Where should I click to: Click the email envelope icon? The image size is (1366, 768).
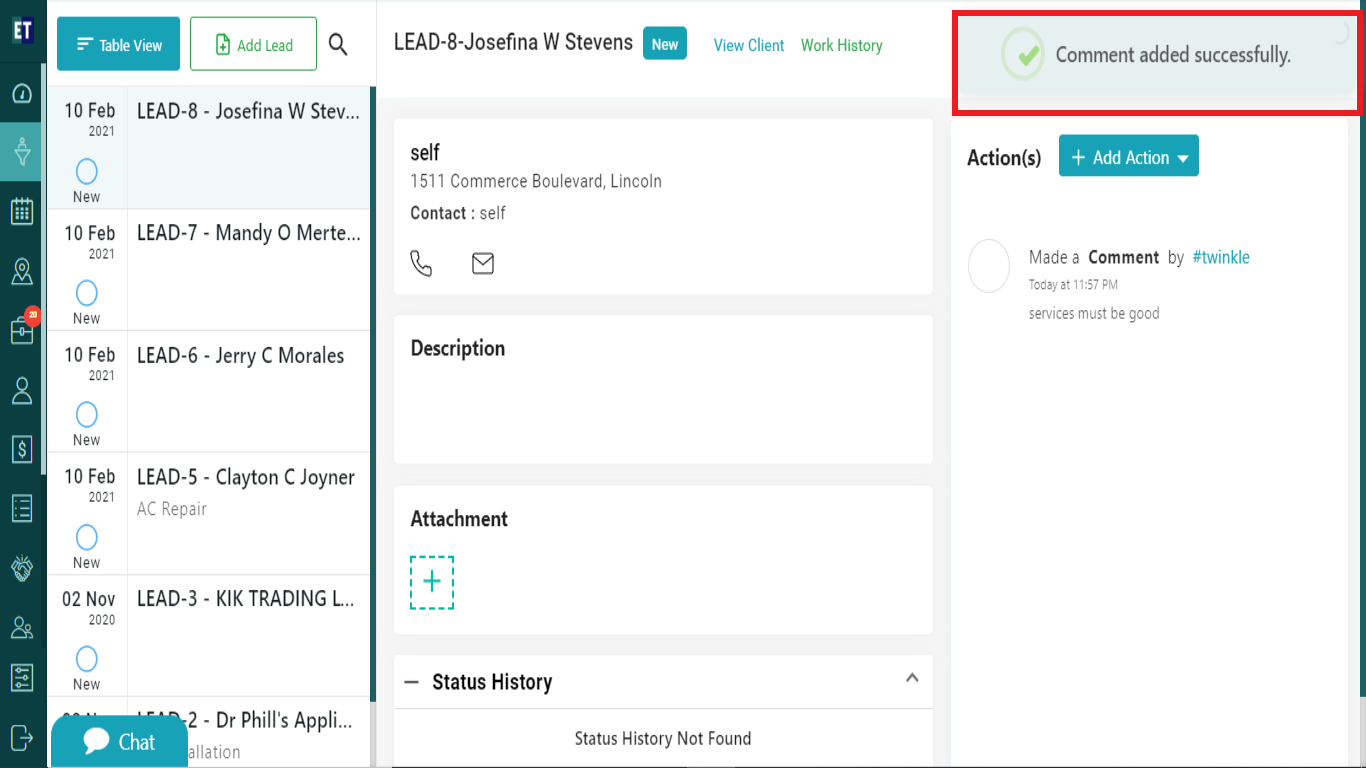coord(483,263)
